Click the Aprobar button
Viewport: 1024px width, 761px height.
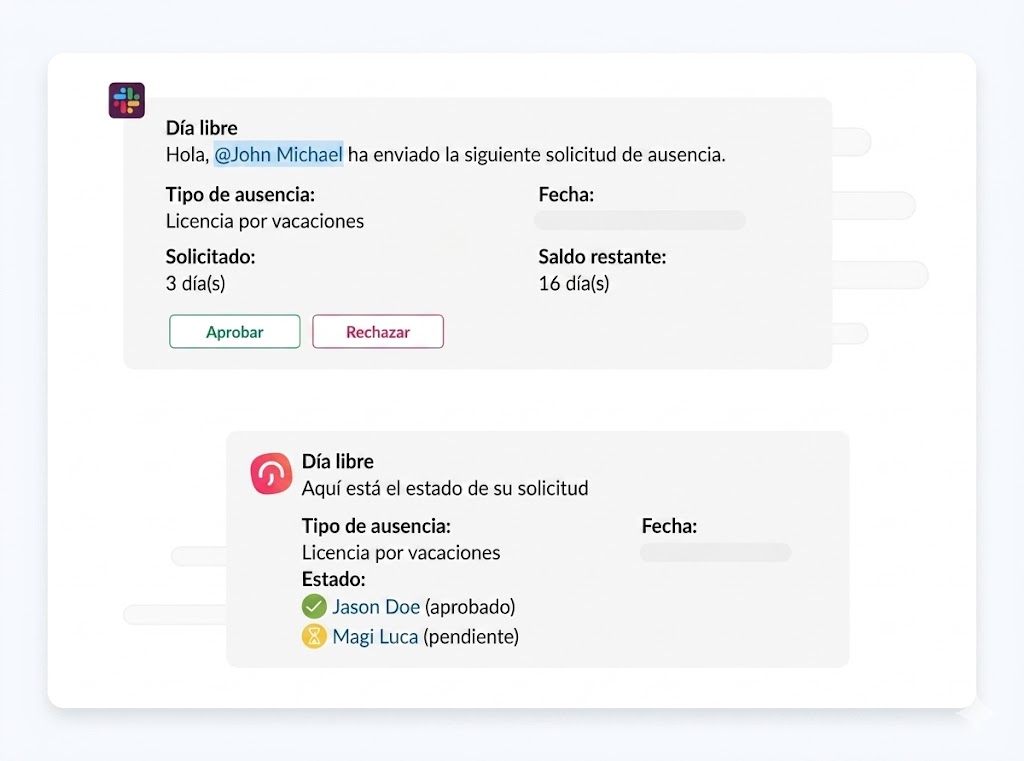[234, 331]
